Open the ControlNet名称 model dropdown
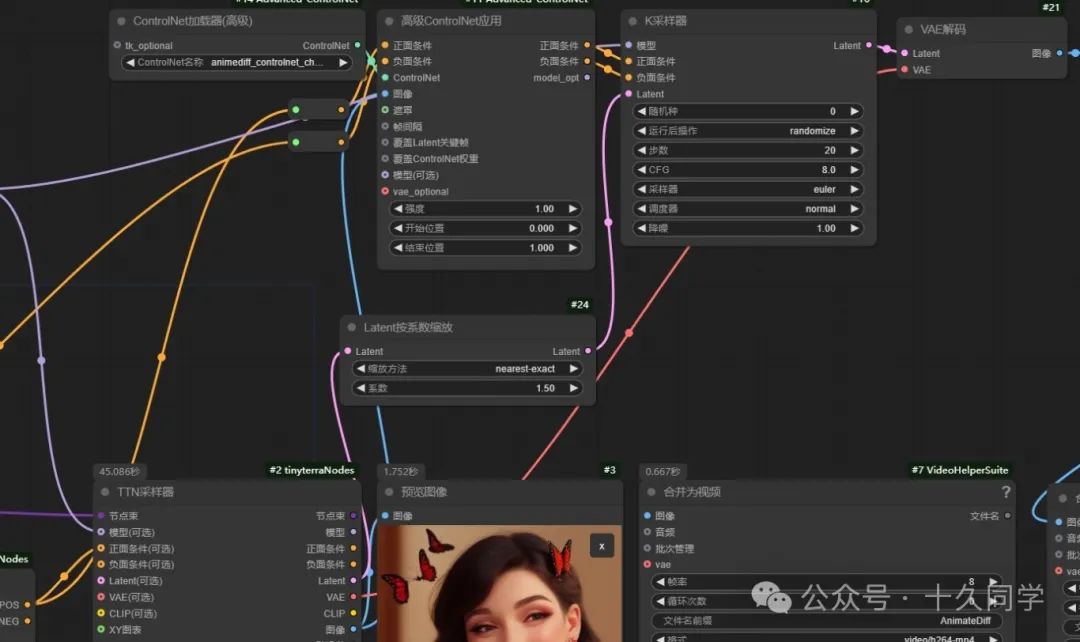 tap(236, 62)
